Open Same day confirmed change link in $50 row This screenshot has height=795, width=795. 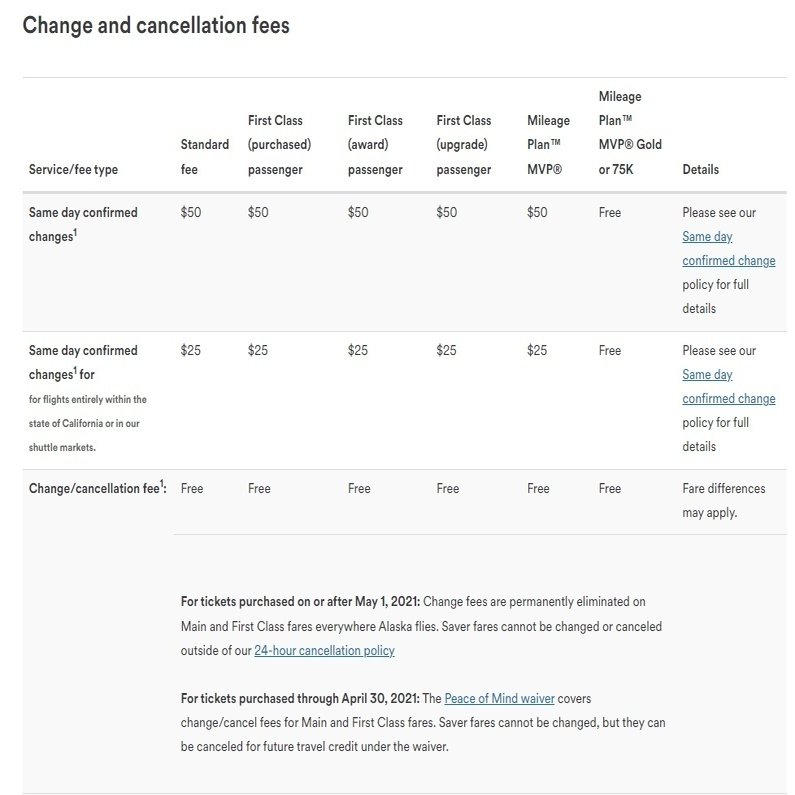click(x=728, y=249)
